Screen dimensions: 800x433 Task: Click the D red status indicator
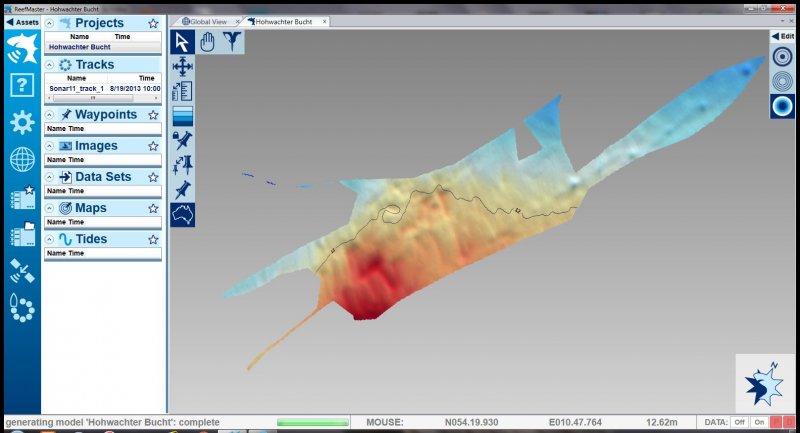tap(789, 422)
